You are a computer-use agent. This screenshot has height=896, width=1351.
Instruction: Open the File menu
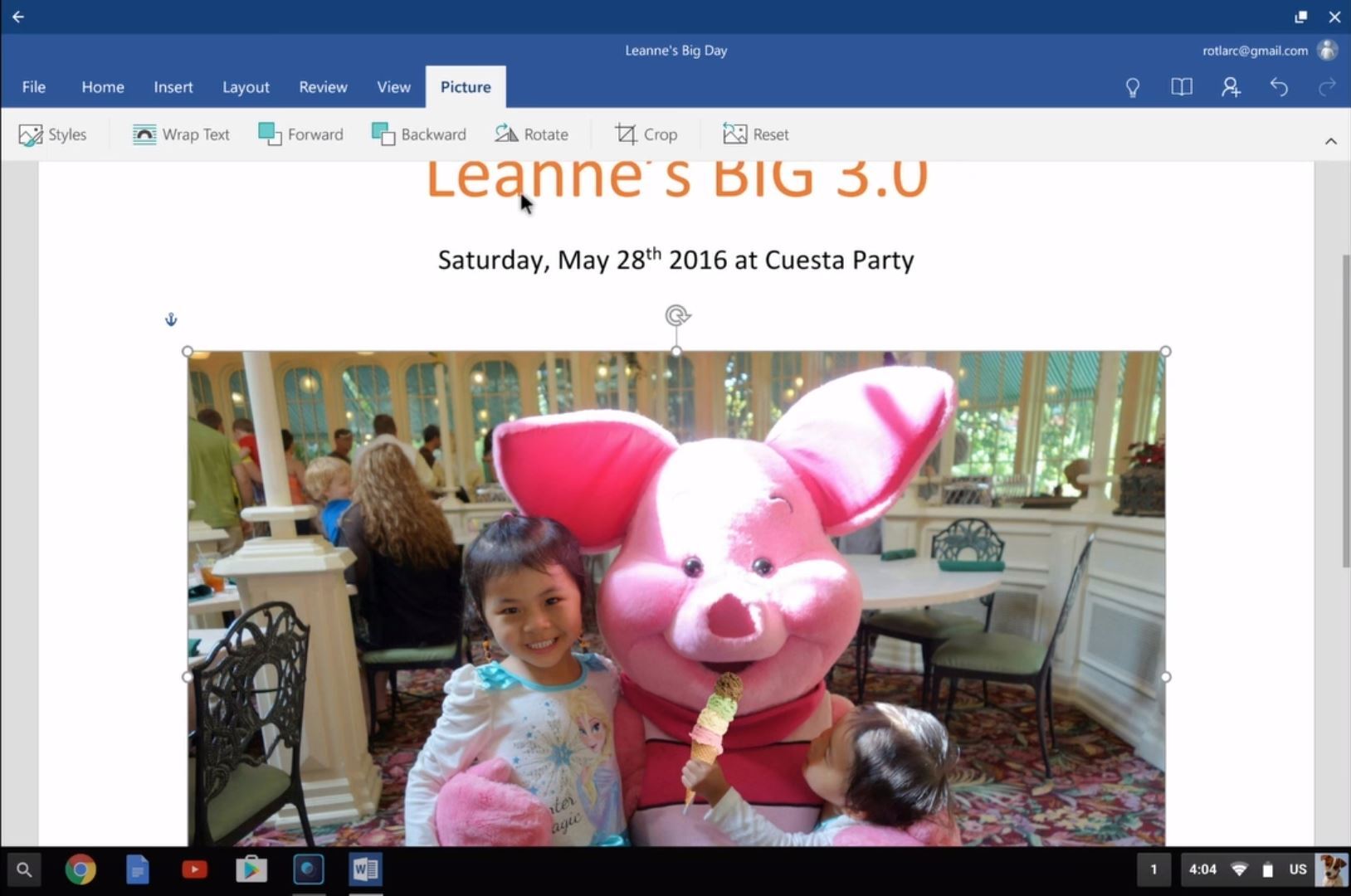[x=34, y=87]
